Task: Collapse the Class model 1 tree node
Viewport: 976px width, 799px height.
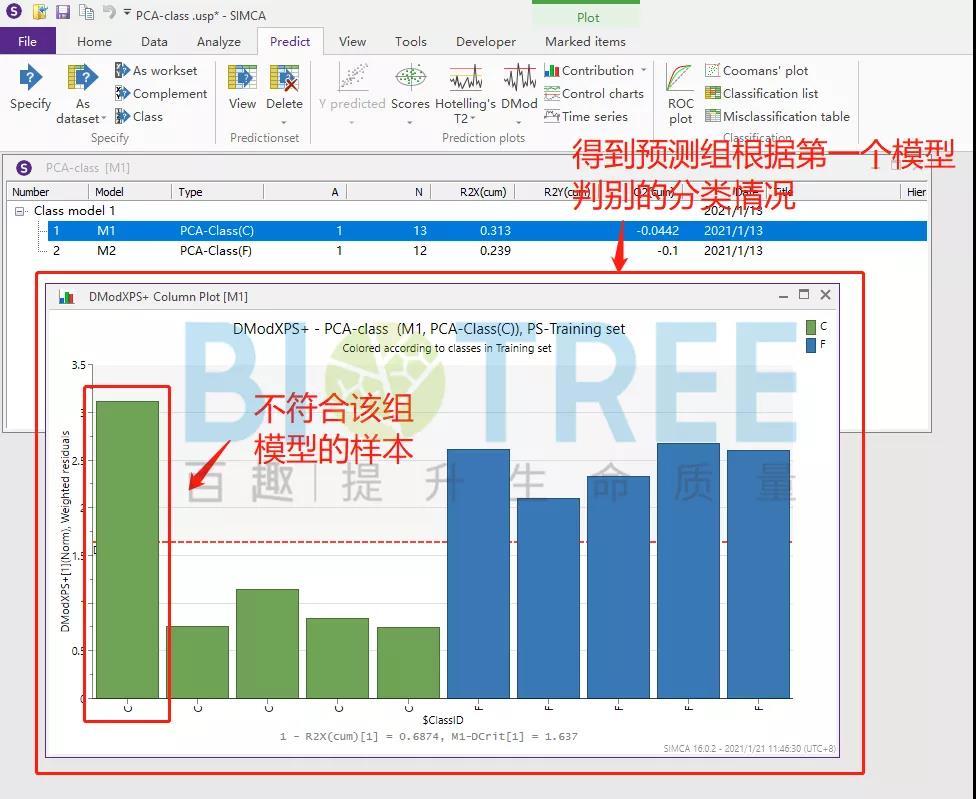Action: (x=20, y=211)
